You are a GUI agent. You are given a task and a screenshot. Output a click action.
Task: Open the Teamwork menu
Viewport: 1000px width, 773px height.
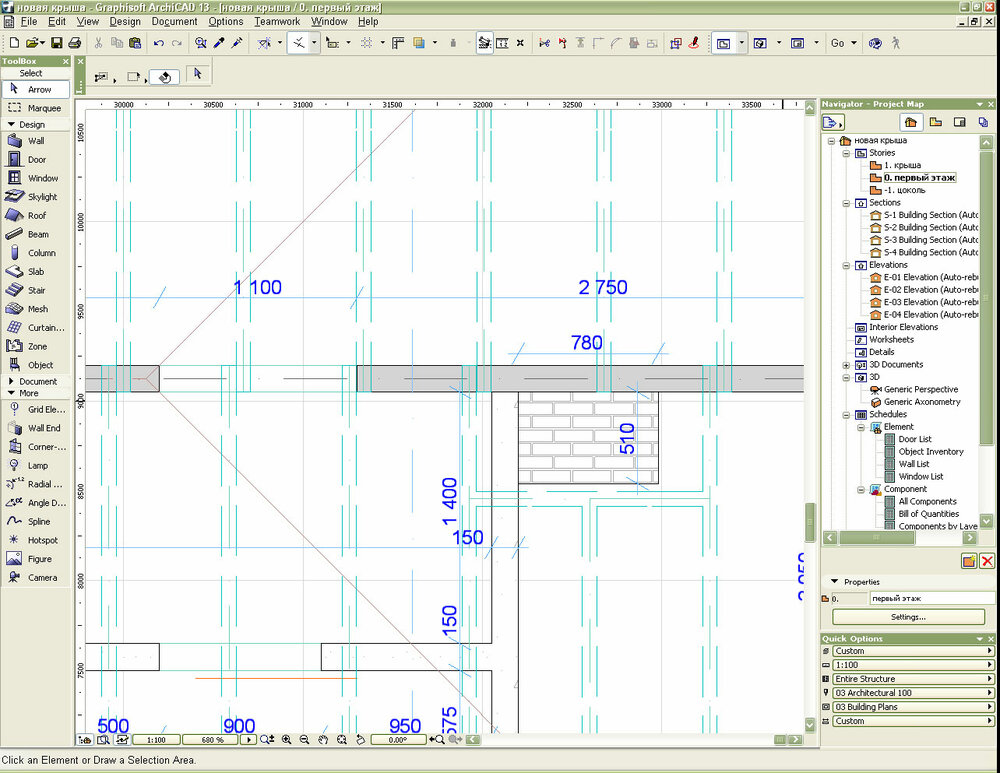276,21
